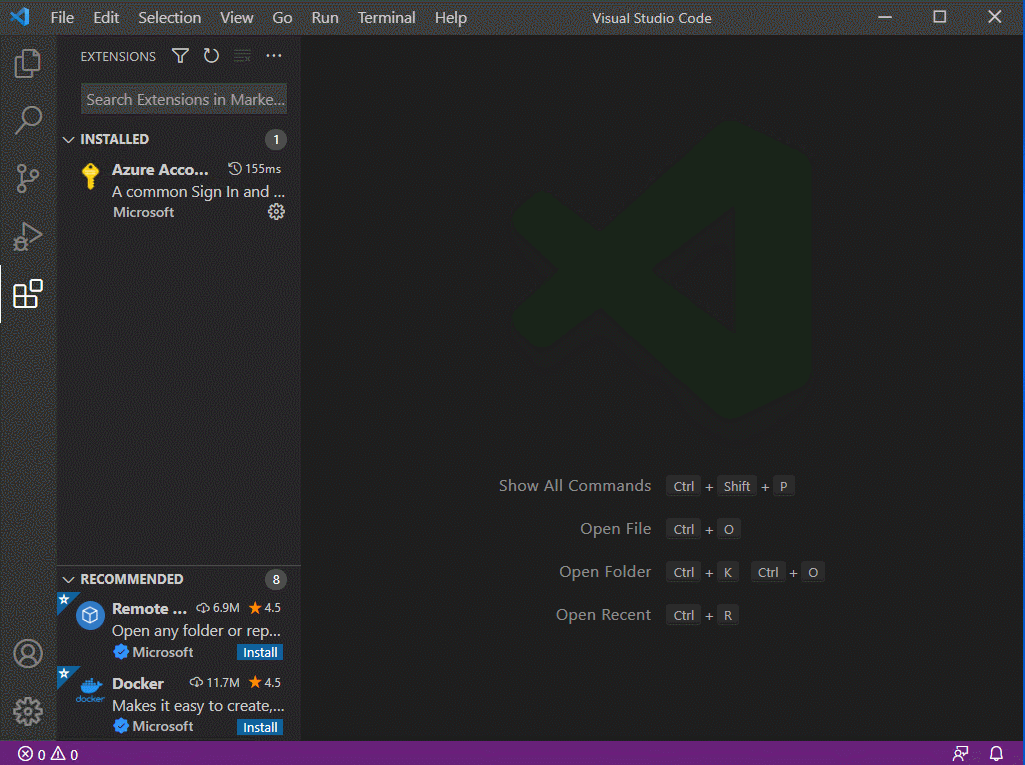
Task: Click the EXTENSIONS panel title
Action: (118, 57)
